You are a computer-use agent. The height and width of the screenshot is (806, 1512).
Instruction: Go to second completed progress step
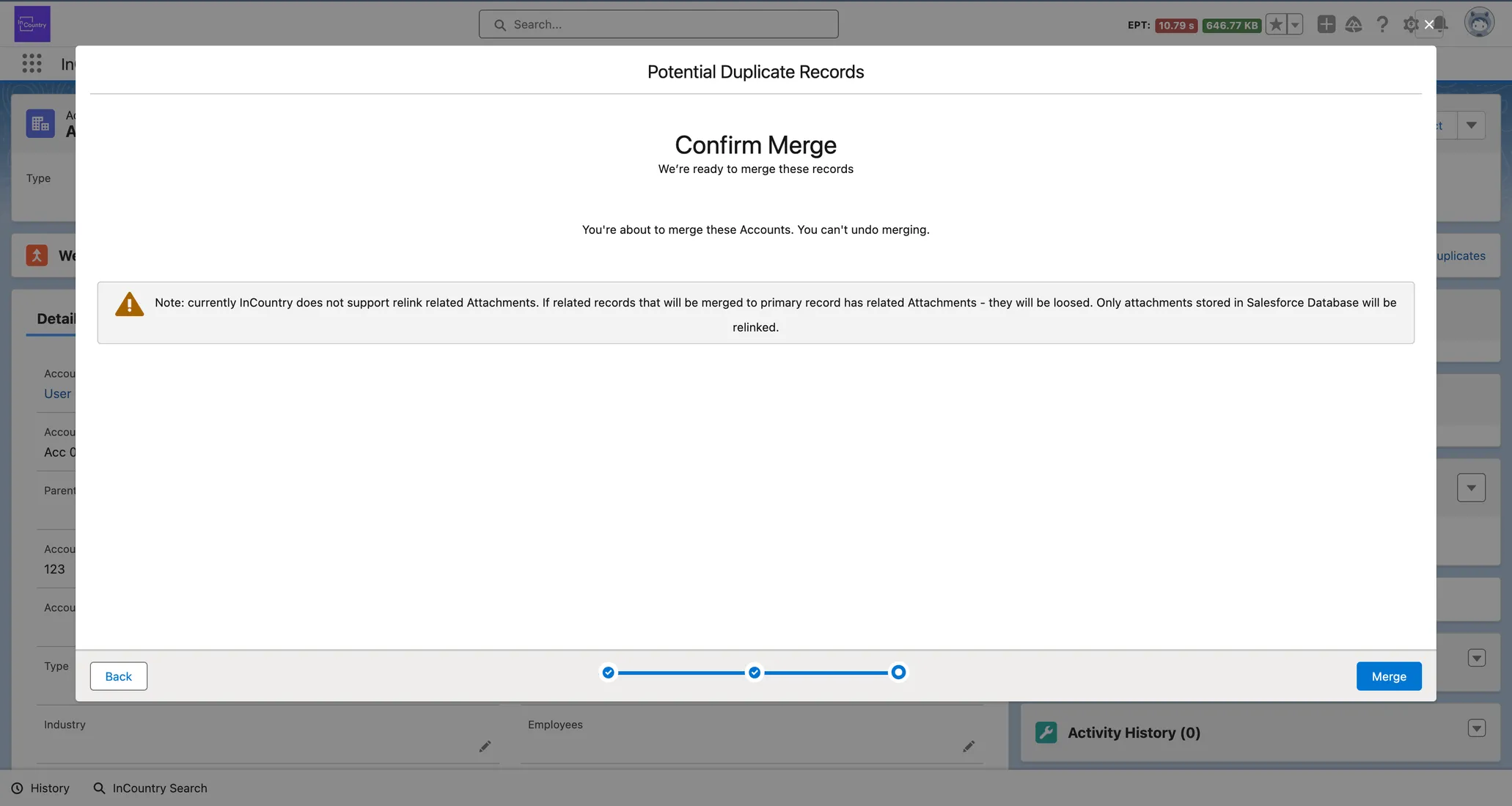coord(754,673)
